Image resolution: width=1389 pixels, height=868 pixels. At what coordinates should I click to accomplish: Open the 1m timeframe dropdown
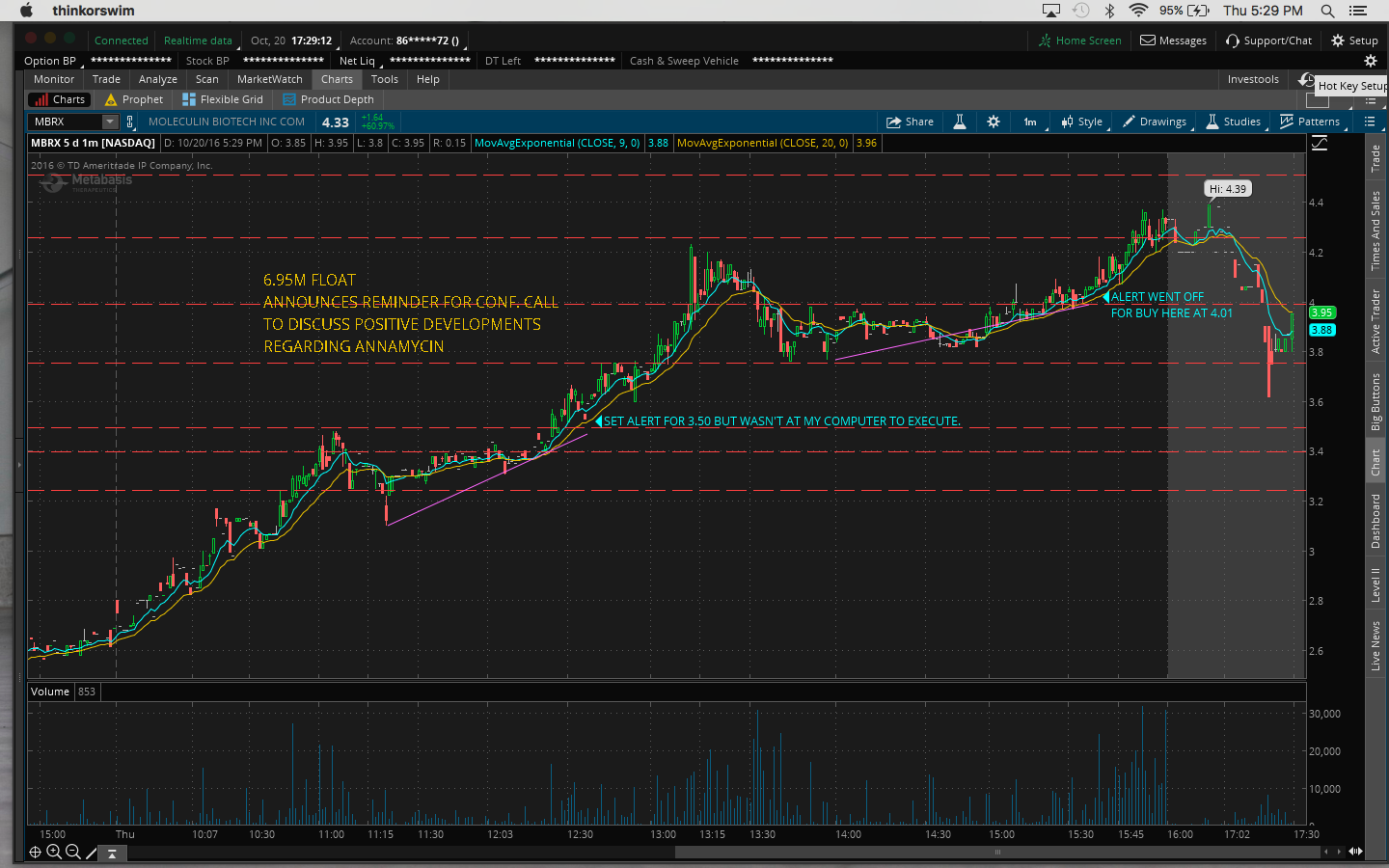click(x=1030, y=122)
